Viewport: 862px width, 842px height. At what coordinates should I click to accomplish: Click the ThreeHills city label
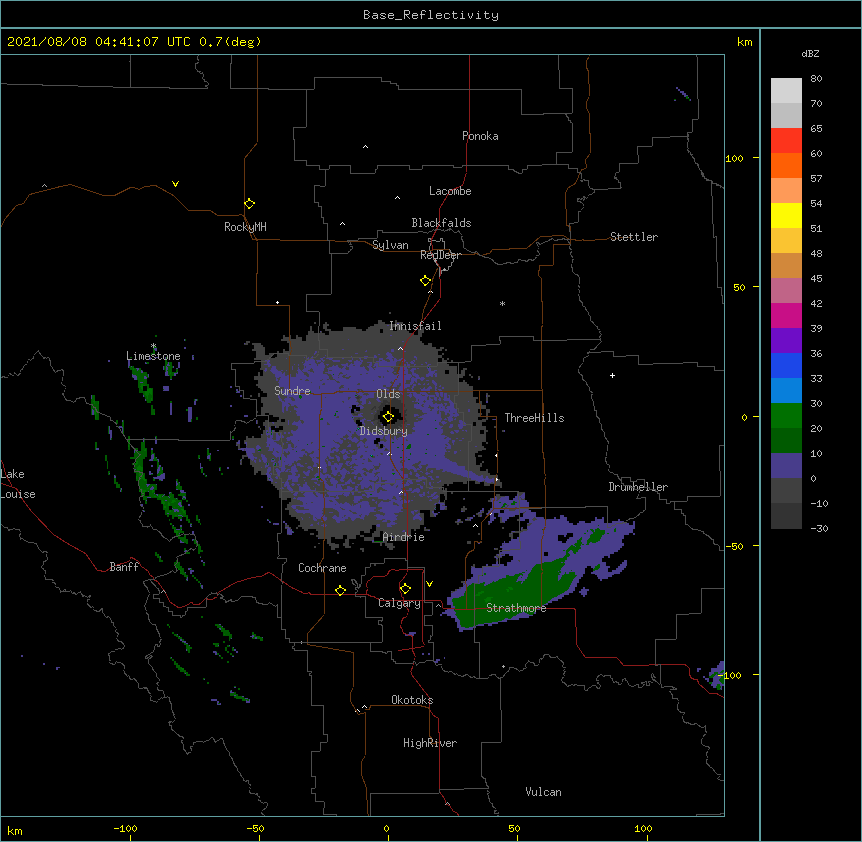coord(534,418)
